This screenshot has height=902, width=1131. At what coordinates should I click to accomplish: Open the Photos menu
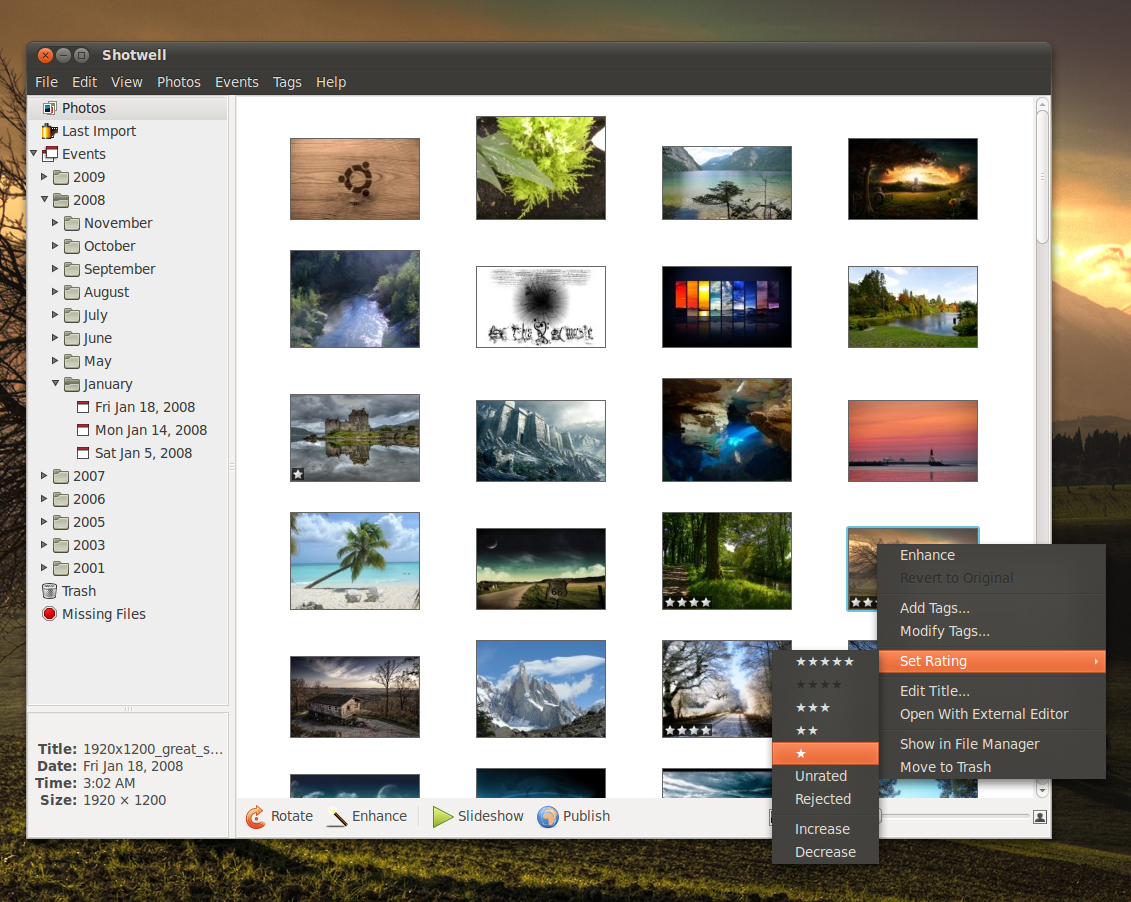pos(179,82)
